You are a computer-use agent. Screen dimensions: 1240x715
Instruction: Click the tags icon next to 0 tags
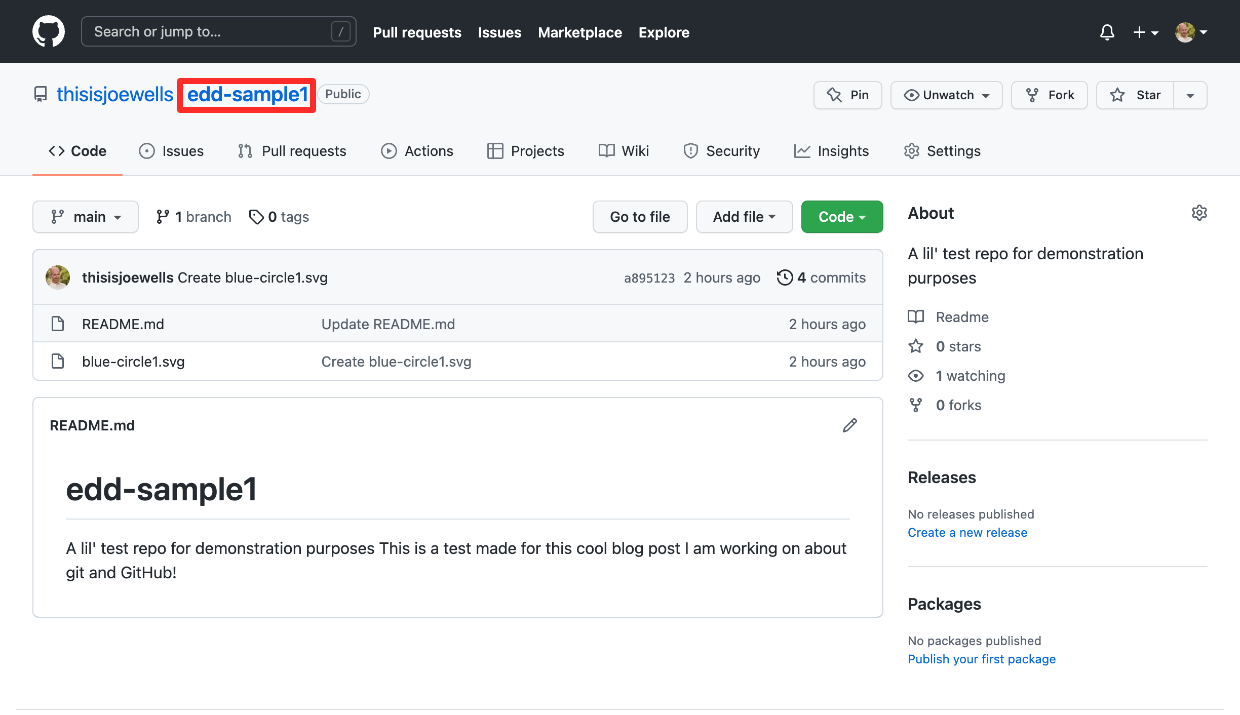coord(256,217)
